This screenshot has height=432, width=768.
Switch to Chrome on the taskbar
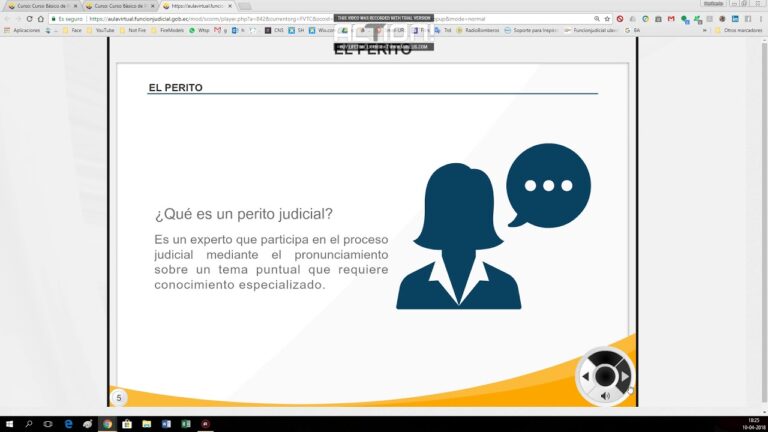click(107, 424)
